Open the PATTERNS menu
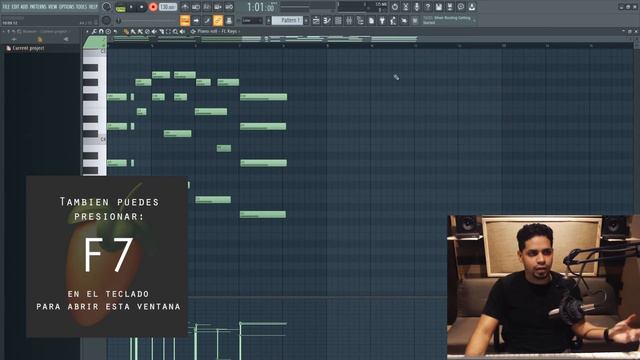This screenshot has height=360, width=640. coord(38,7)
